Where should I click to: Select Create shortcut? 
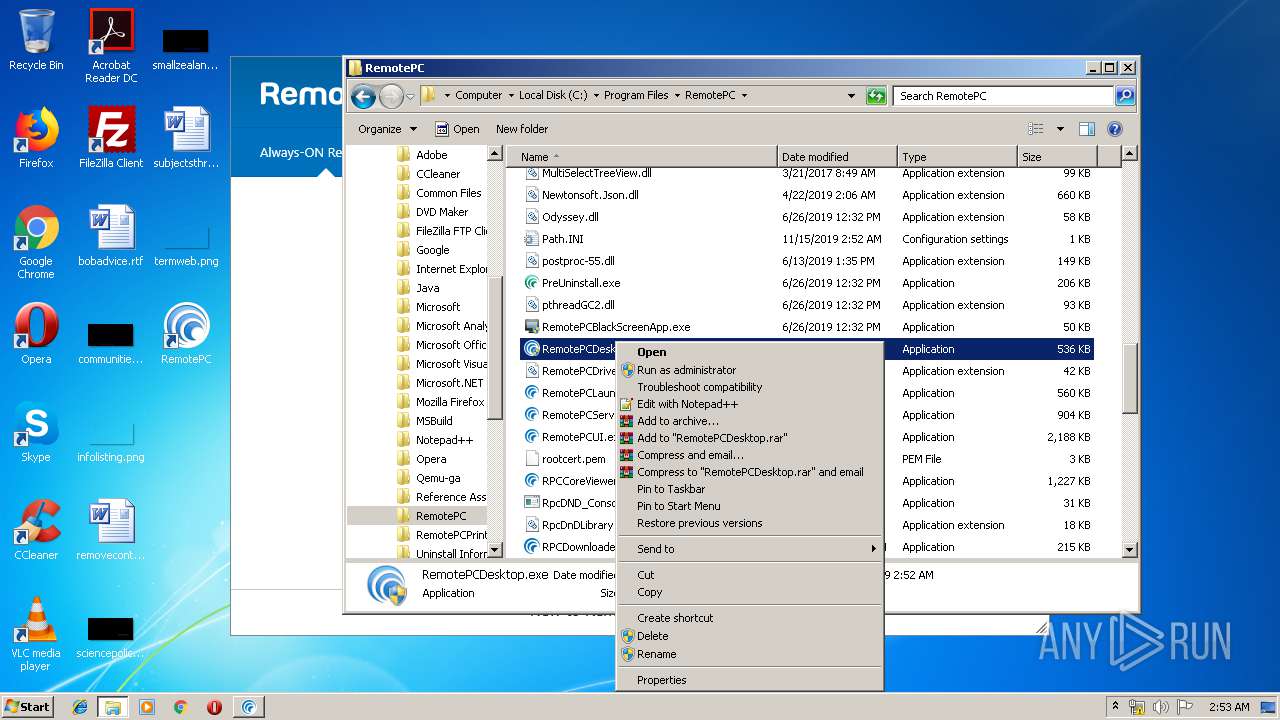coord(749,618)
